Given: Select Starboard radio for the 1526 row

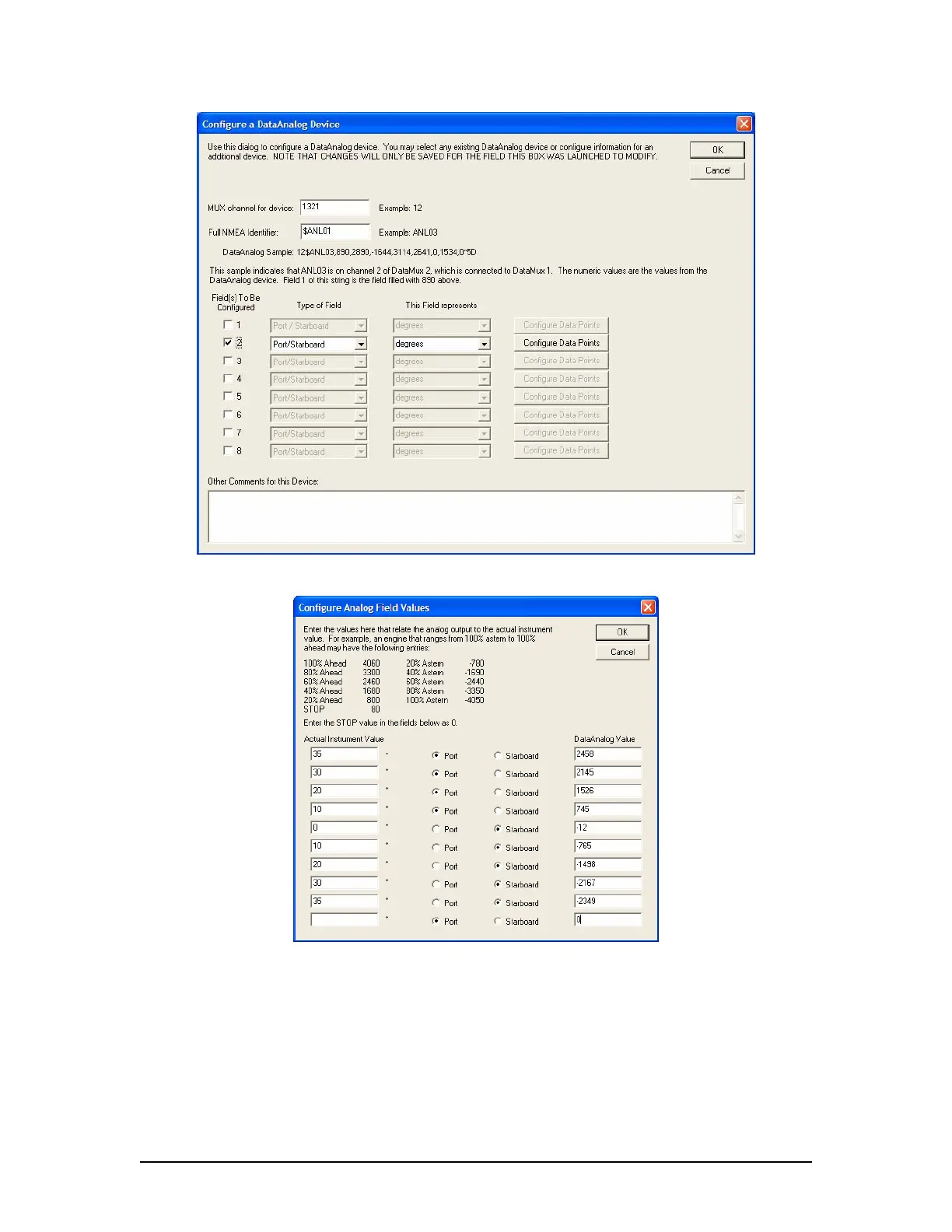Looking at the screenshot, I should click(498, 792).
